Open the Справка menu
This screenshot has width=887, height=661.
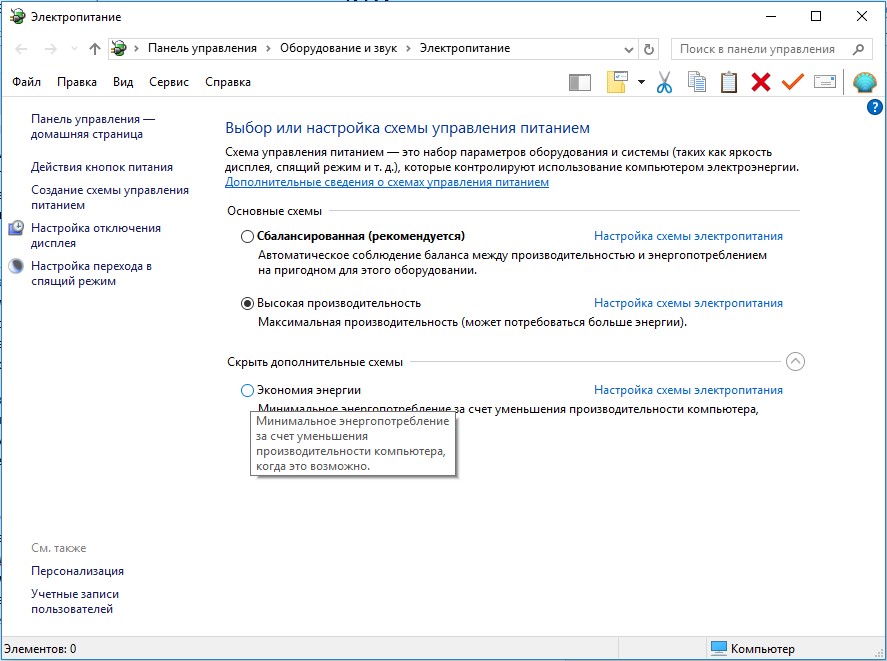[x=228, y=82]
